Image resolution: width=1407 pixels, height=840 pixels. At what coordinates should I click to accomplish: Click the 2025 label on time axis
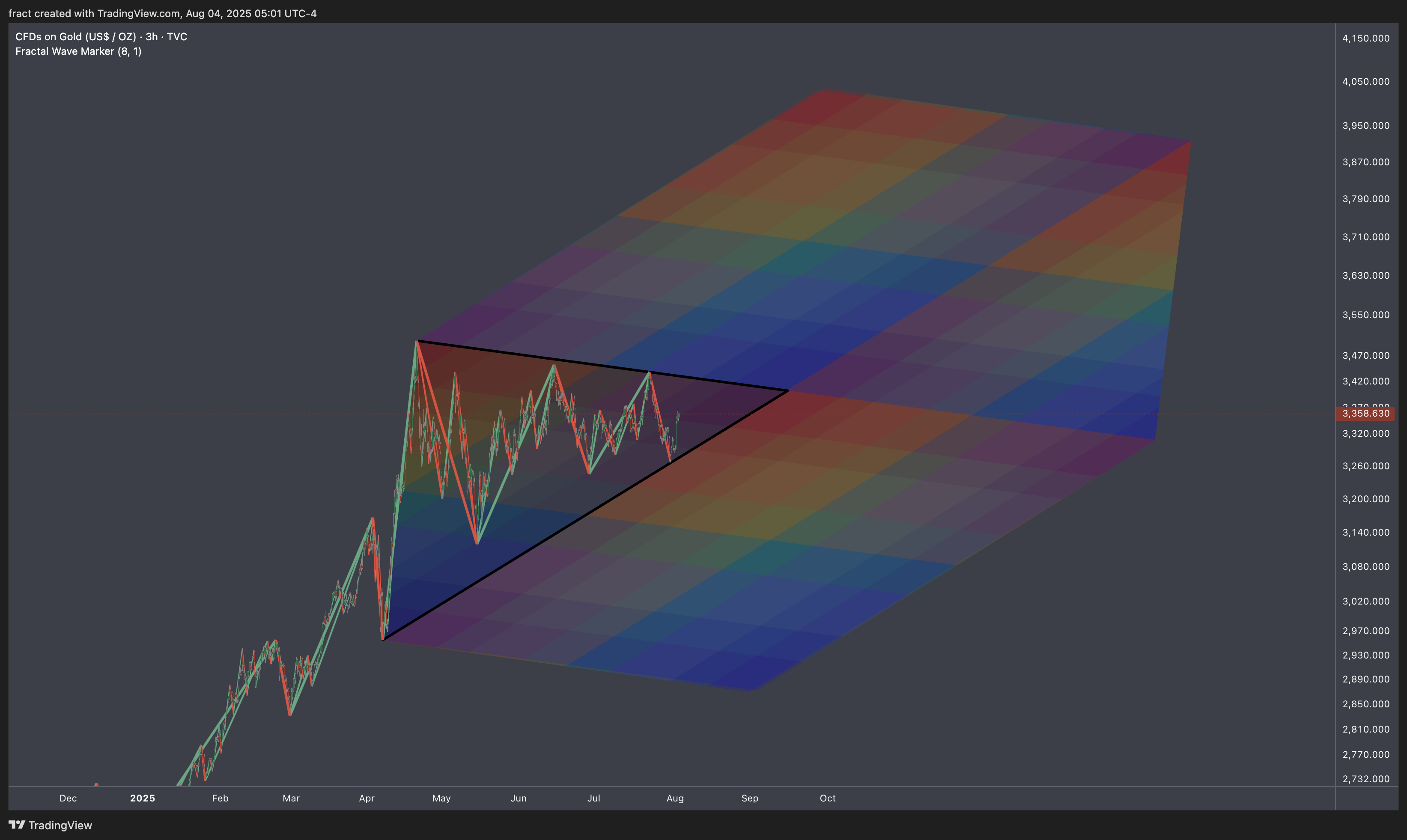(143, 798)
